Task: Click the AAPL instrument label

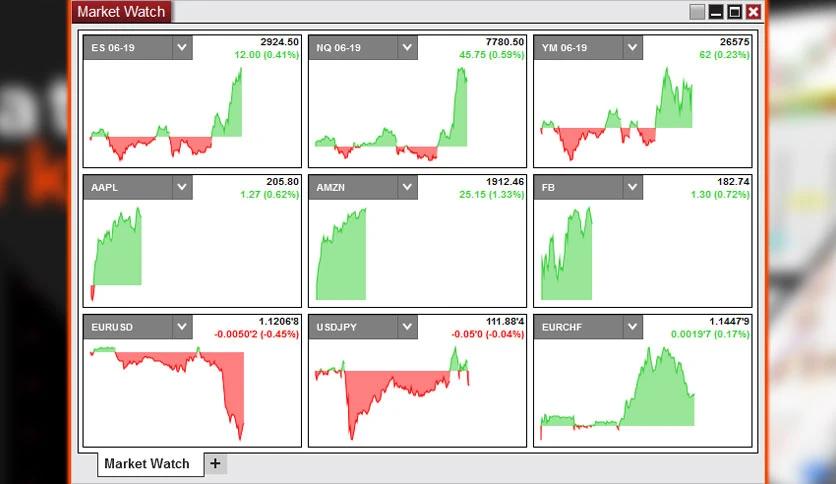Action: 104,188
